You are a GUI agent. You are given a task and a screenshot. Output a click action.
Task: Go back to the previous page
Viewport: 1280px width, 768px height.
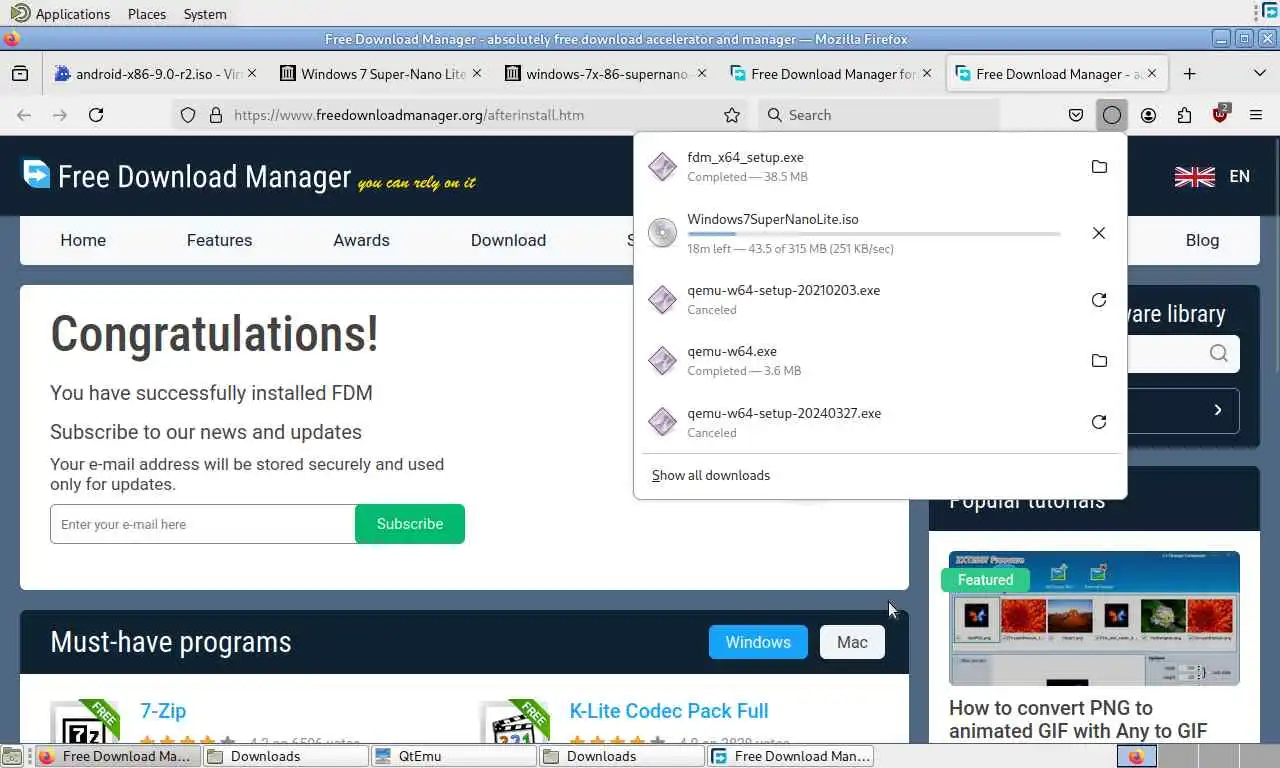[x=24, y=115]
